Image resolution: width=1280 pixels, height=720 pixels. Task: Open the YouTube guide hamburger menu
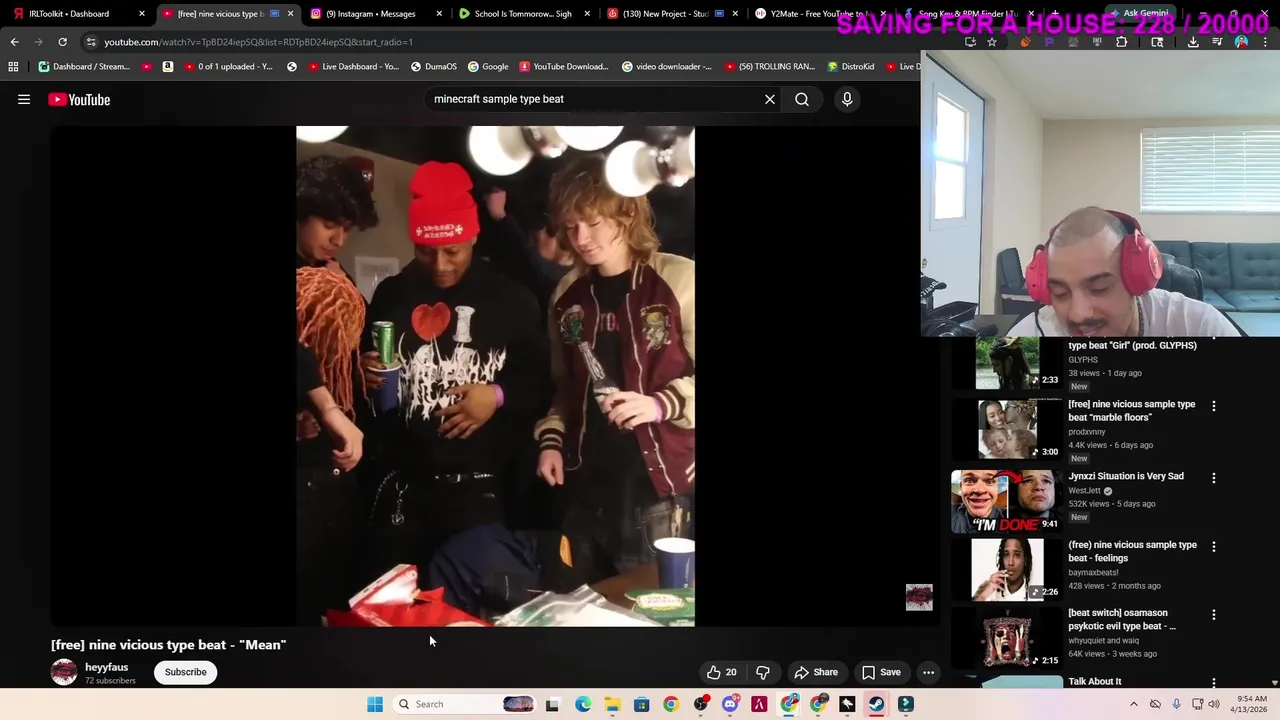pyautogui.click(x=24, y=99)
